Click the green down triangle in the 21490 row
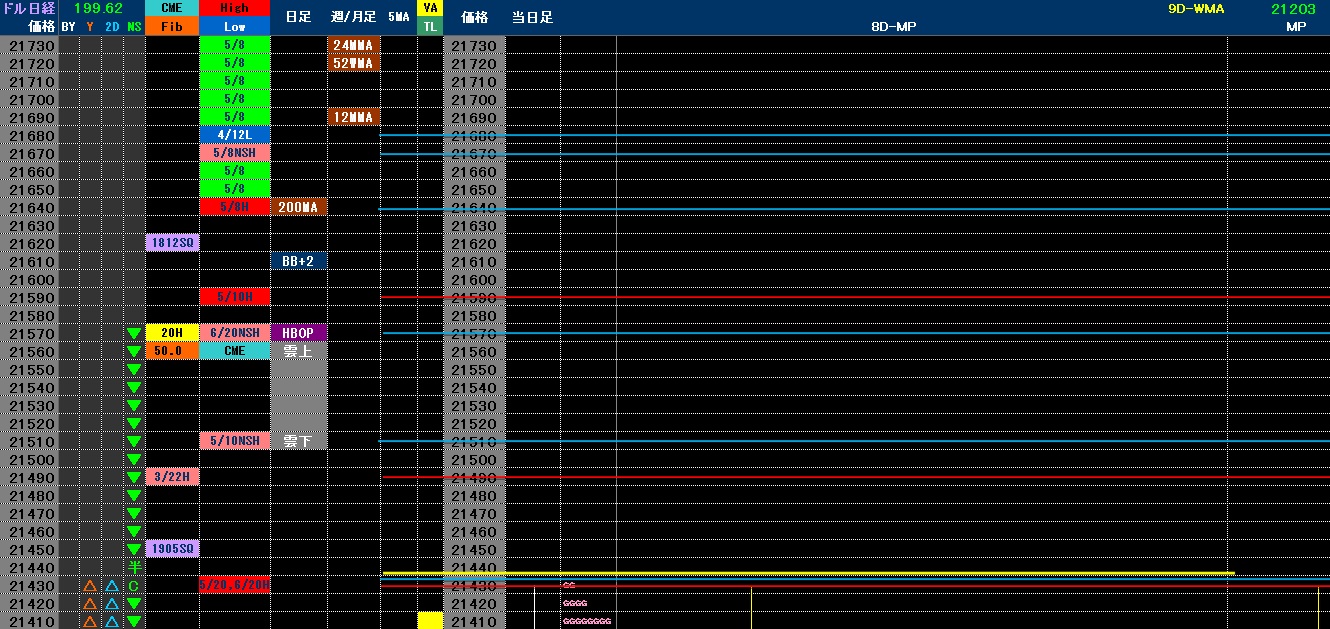Screen dimensions: 1330x629 click(134, 477)
